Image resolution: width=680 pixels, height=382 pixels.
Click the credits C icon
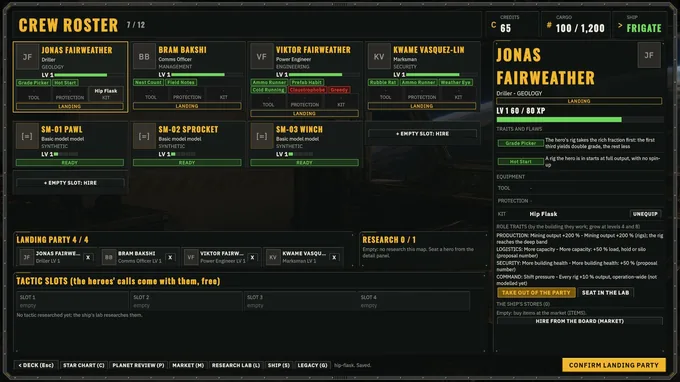494,26
